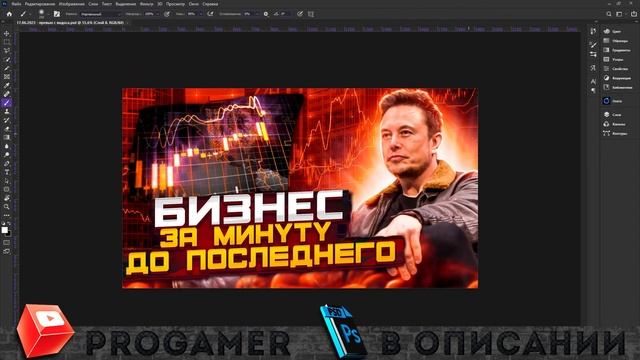Select the Eraser tool

[7, 129]
